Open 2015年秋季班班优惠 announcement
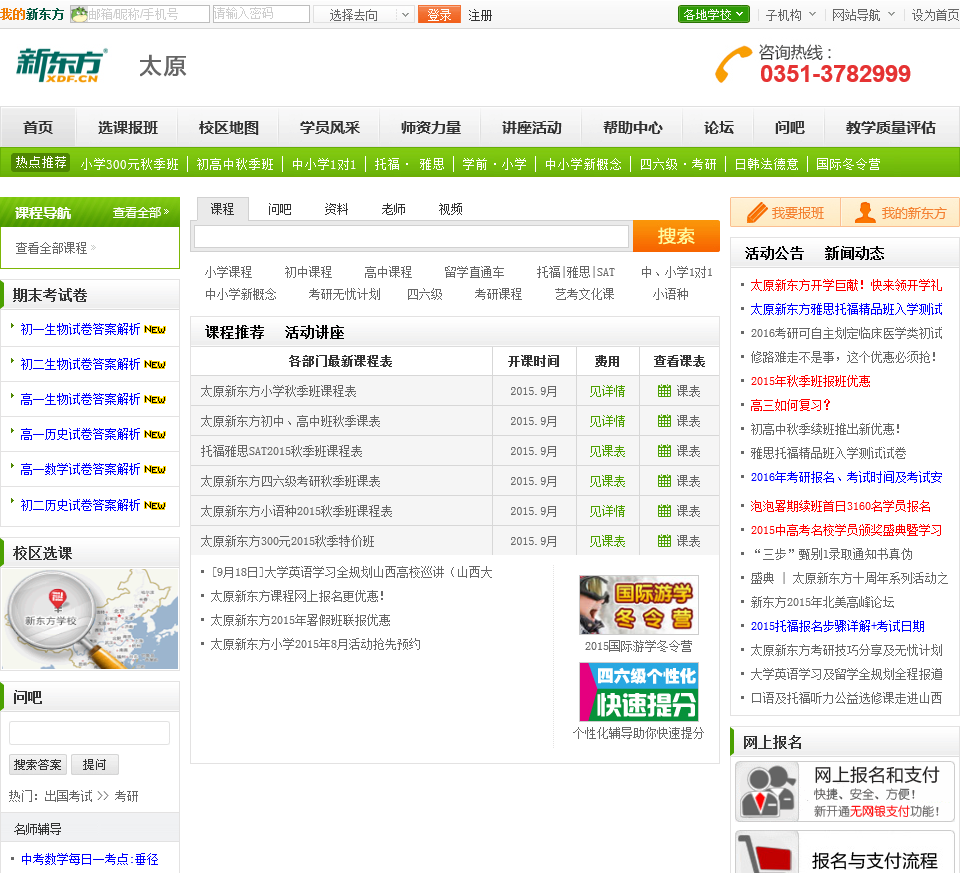This screenshot has height=873, width=960. pyautogui.click(x=811, y=381)
